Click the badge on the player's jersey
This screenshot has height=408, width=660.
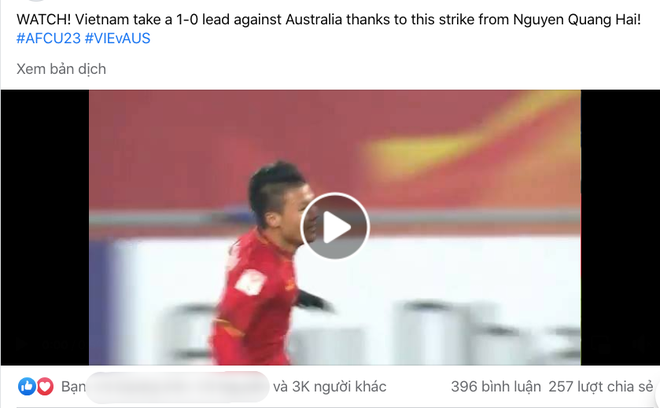pos(250,282)
